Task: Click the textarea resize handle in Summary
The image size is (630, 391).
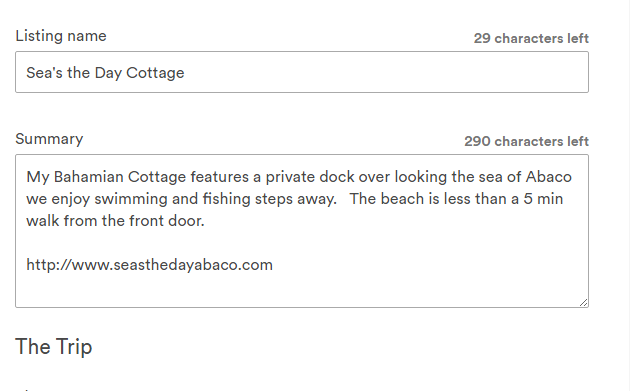Action: click(x=583, y=303)
